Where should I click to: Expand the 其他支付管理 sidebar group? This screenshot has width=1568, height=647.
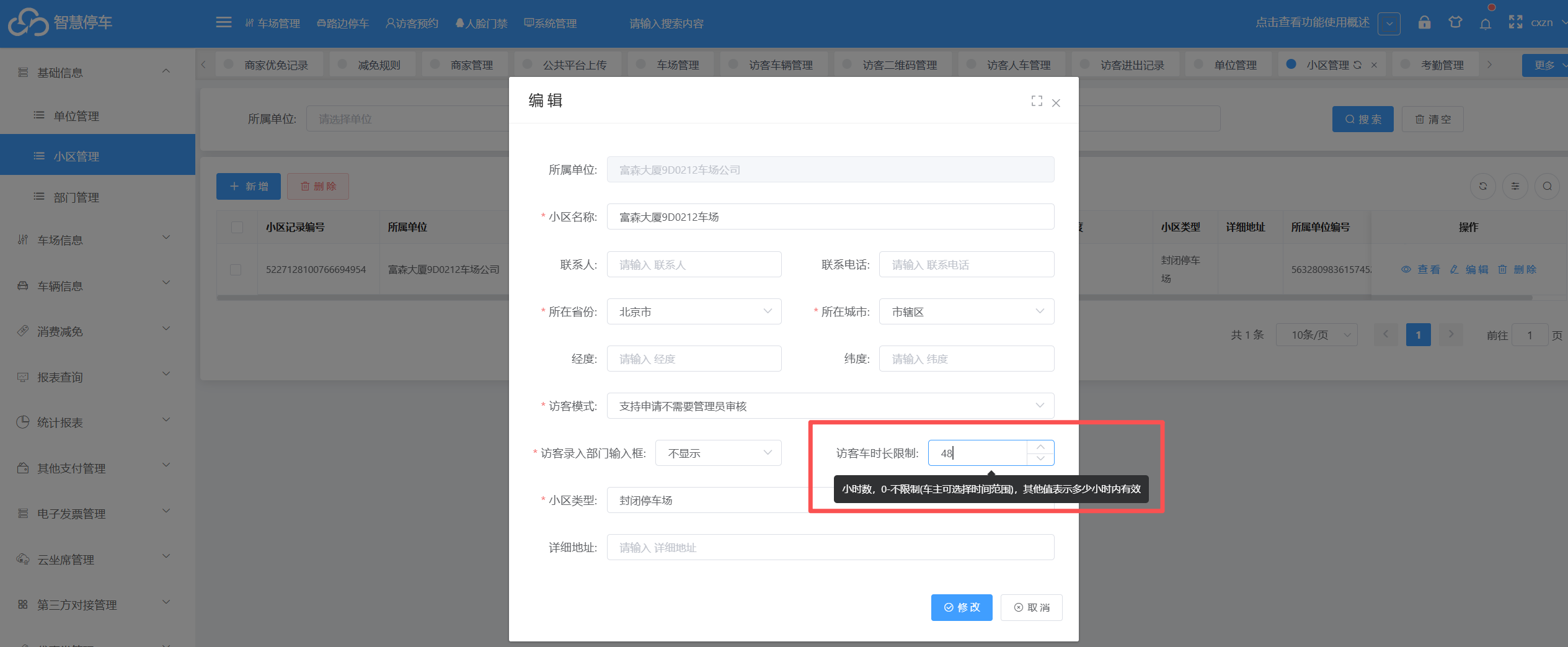pos(97,468)
